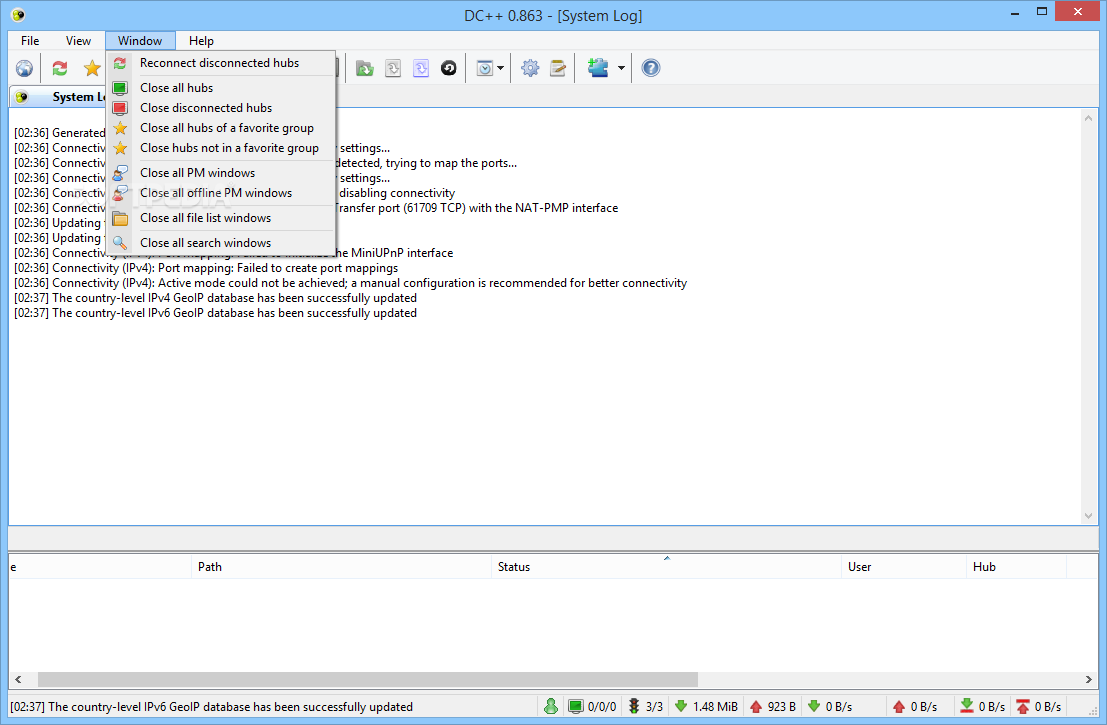The width and height of the screenshot is (1107, 725).
Task: Click the Reconnect toolbar icon with red-green arrows
Action: coord(60,68)
